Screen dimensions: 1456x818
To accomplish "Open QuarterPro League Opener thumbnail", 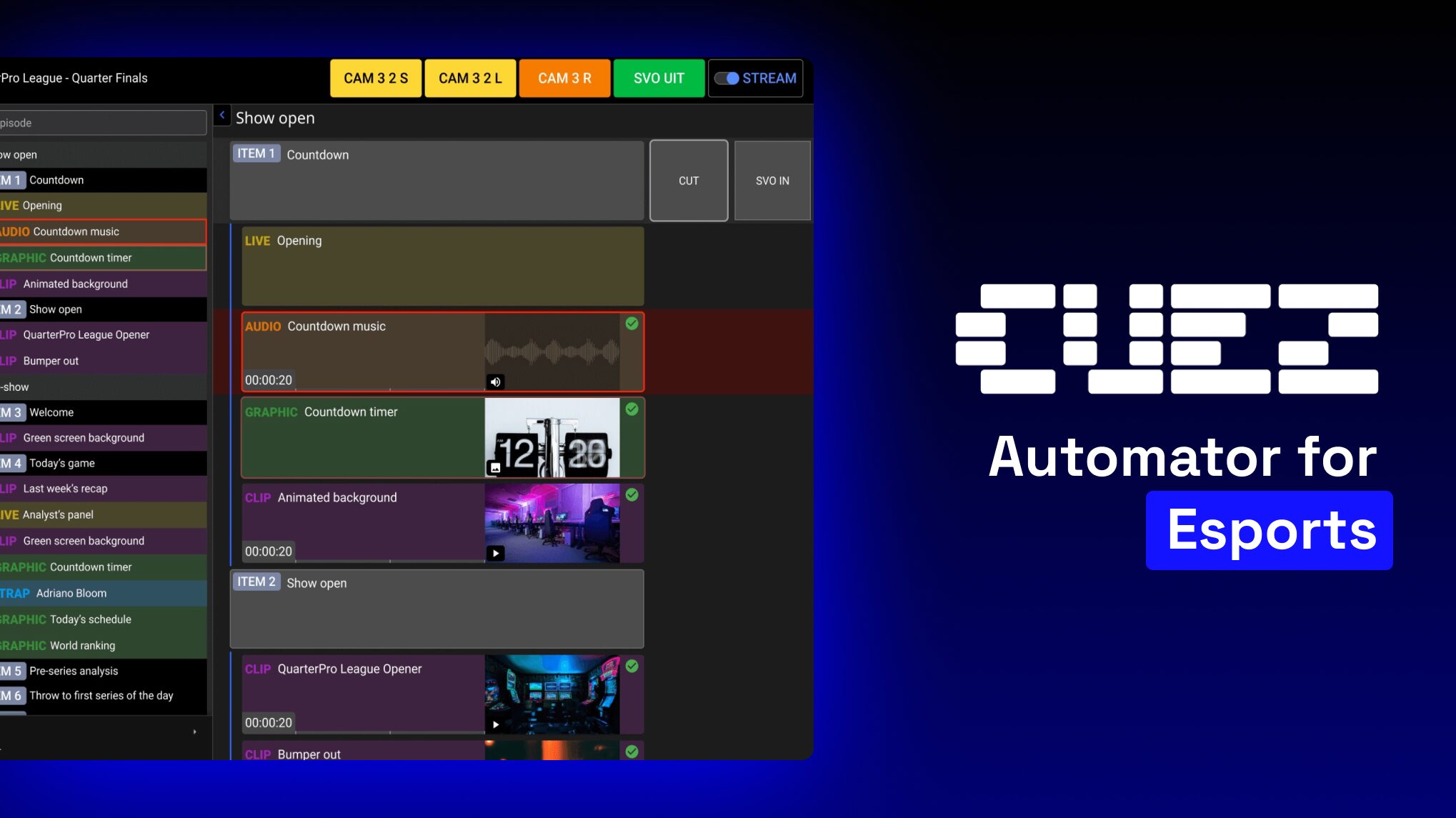I will (x=552, y=694).
